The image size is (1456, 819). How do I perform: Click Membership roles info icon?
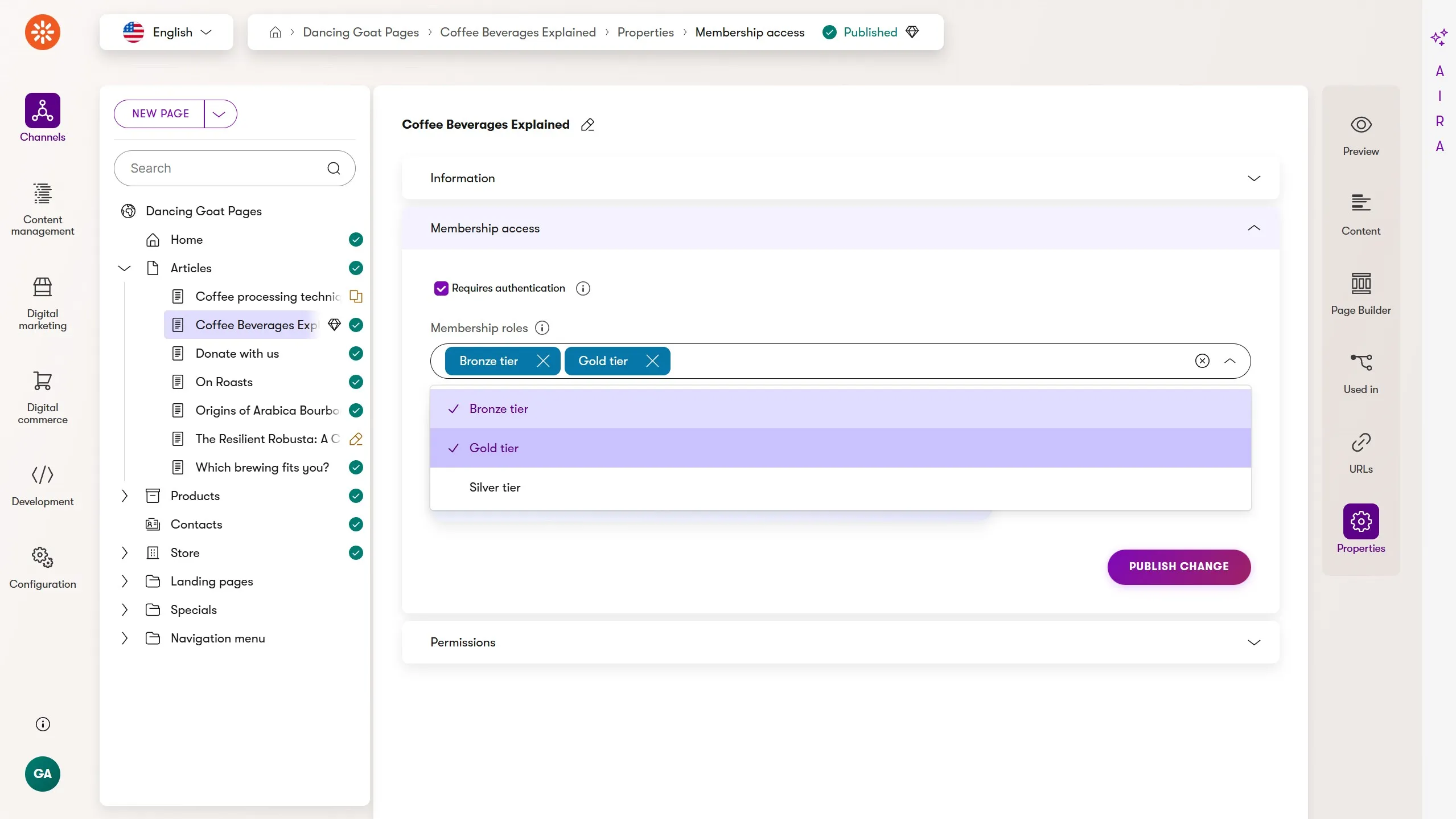tap(542, 328)
